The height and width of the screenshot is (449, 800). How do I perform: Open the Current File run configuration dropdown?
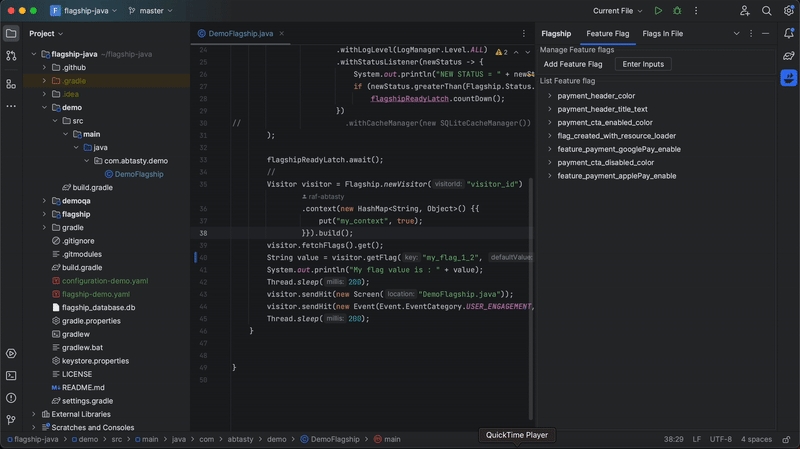pyautogui.click(x=617, y=11)
